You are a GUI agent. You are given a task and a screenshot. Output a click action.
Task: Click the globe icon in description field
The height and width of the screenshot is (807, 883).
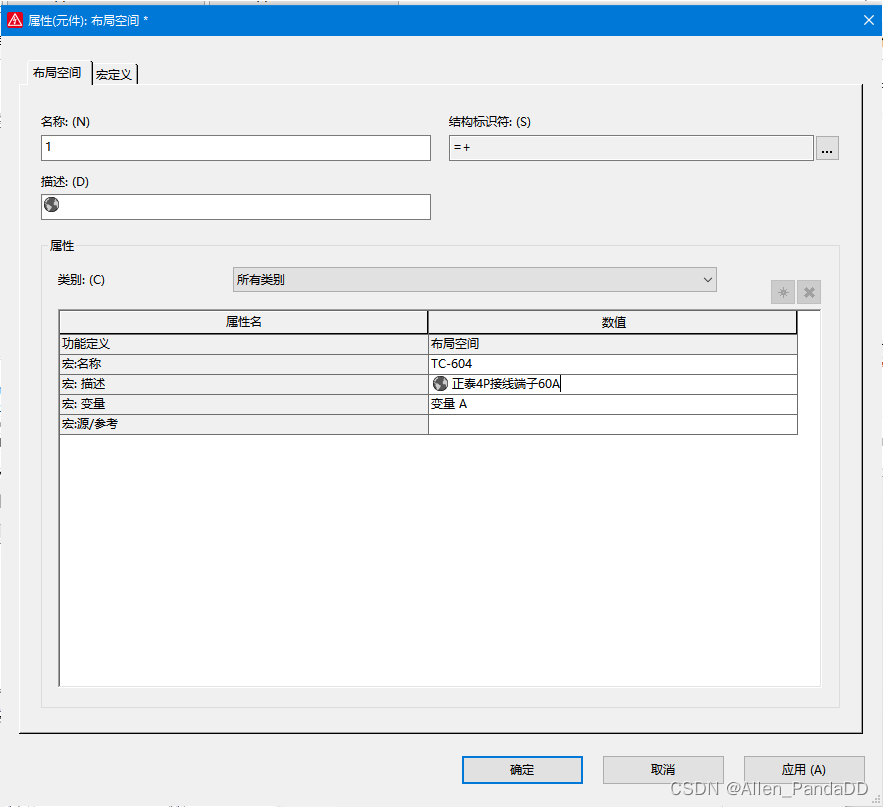[x=52, y=205]
